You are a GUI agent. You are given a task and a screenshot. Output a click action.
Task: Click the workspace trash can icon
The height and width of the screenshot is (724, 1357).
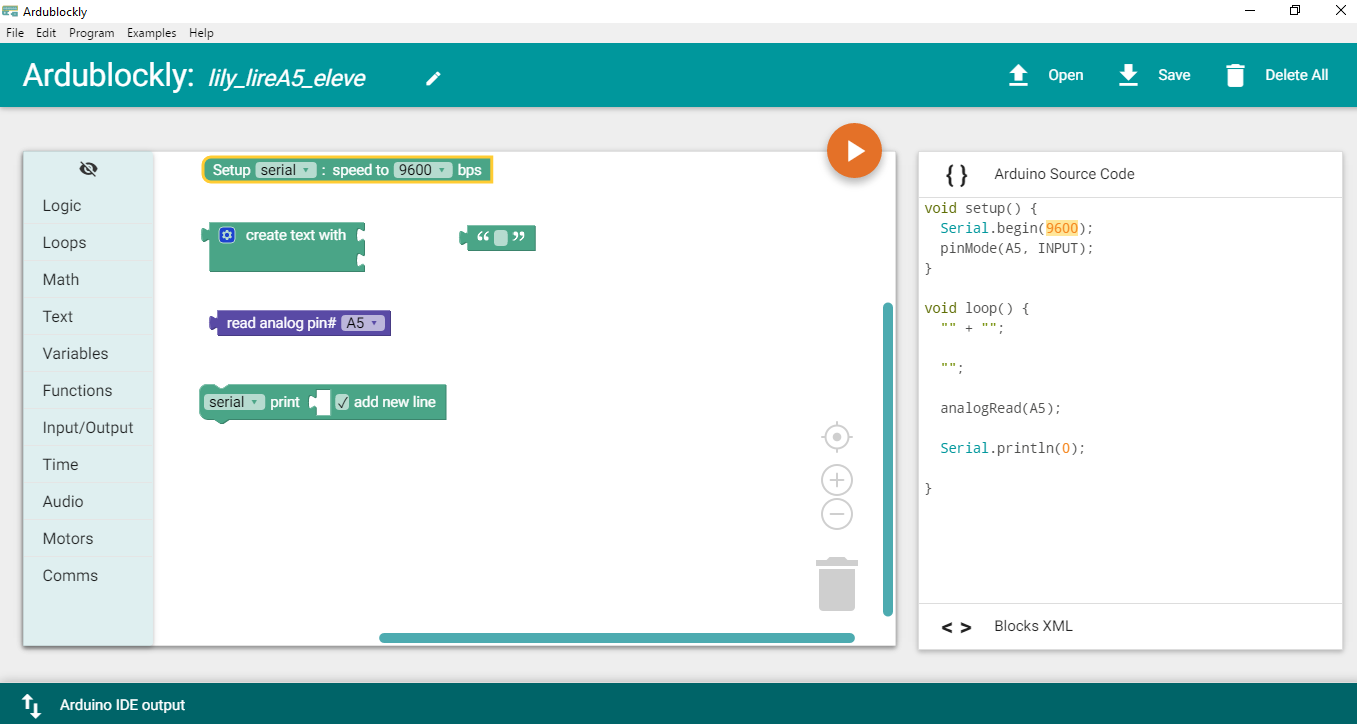837,584
